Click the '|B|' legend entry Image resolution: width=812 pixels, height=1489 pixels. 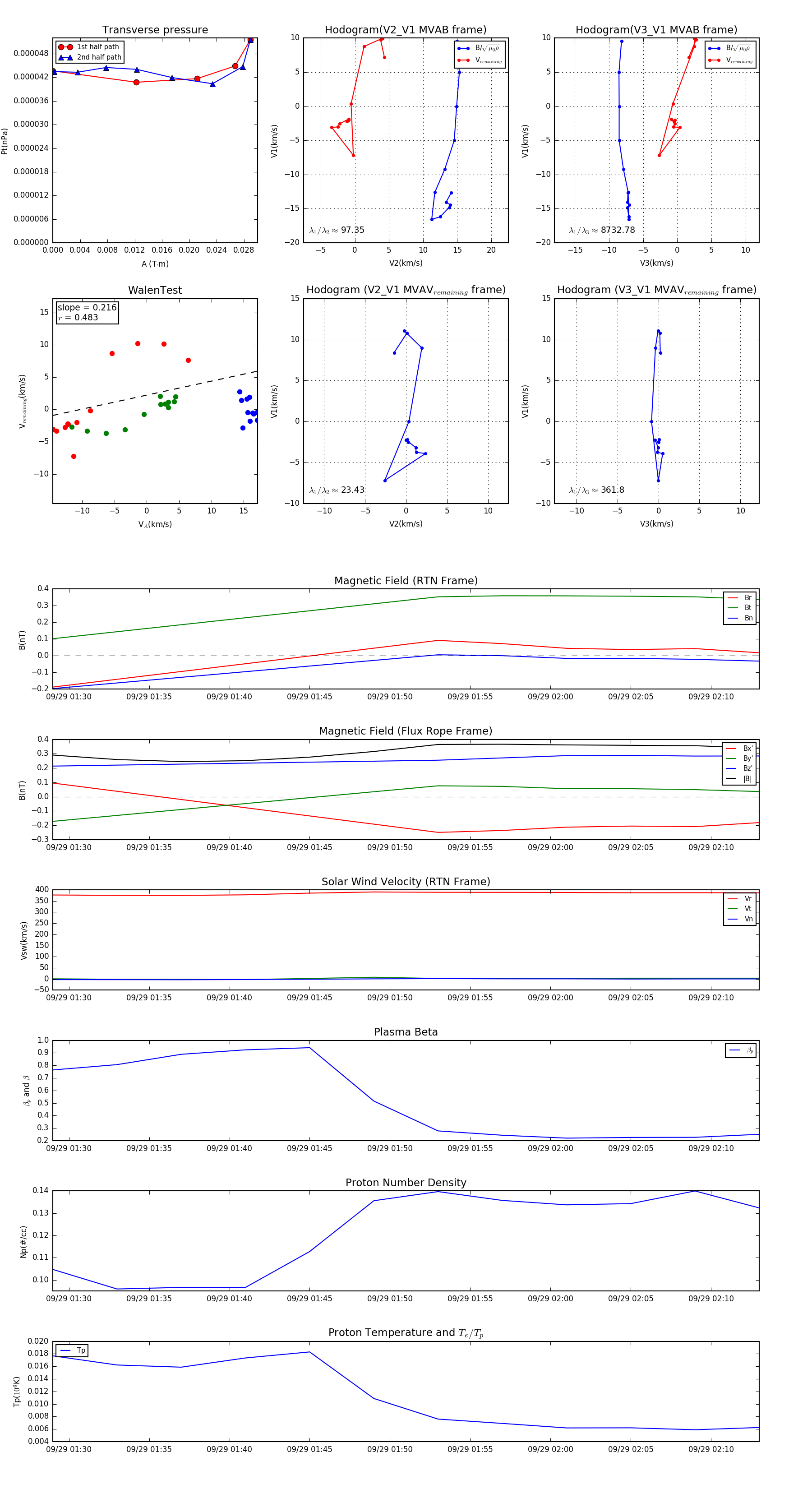point(739,779)
